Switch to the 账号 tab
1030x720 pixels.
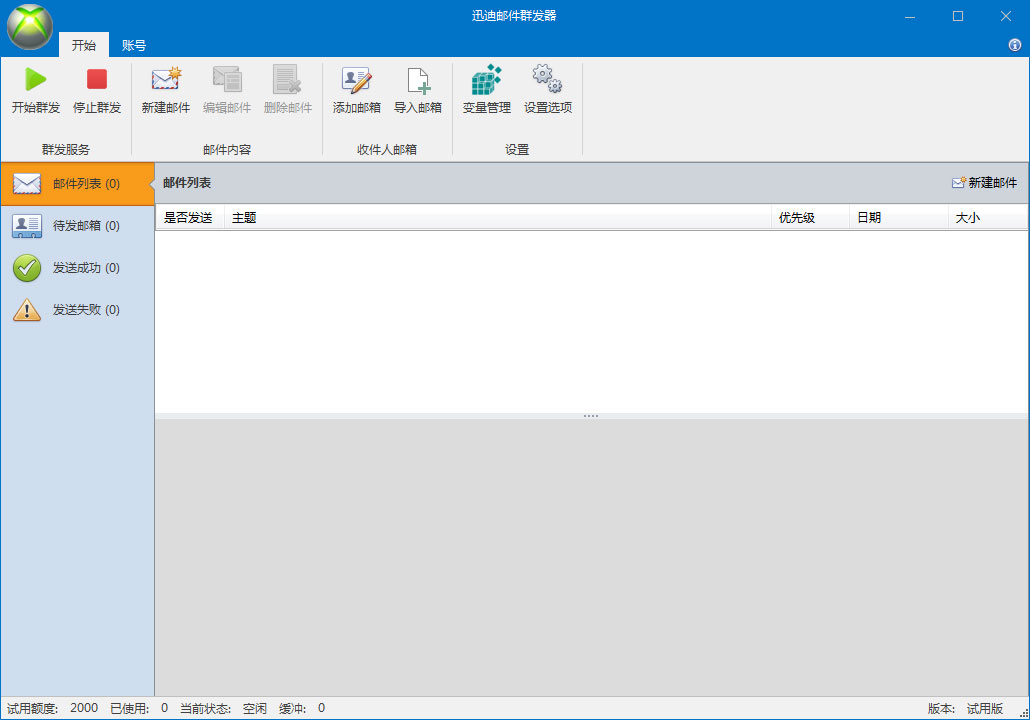[133, 45]
